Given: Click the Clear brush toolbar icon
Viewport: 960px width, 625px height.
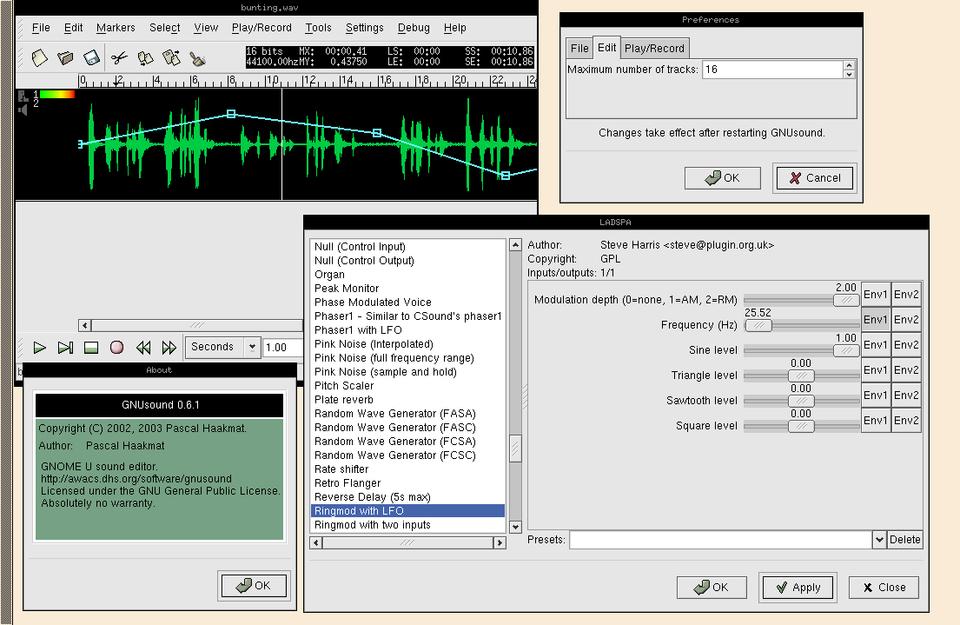Looking at the screenshot, I should 197,59.
